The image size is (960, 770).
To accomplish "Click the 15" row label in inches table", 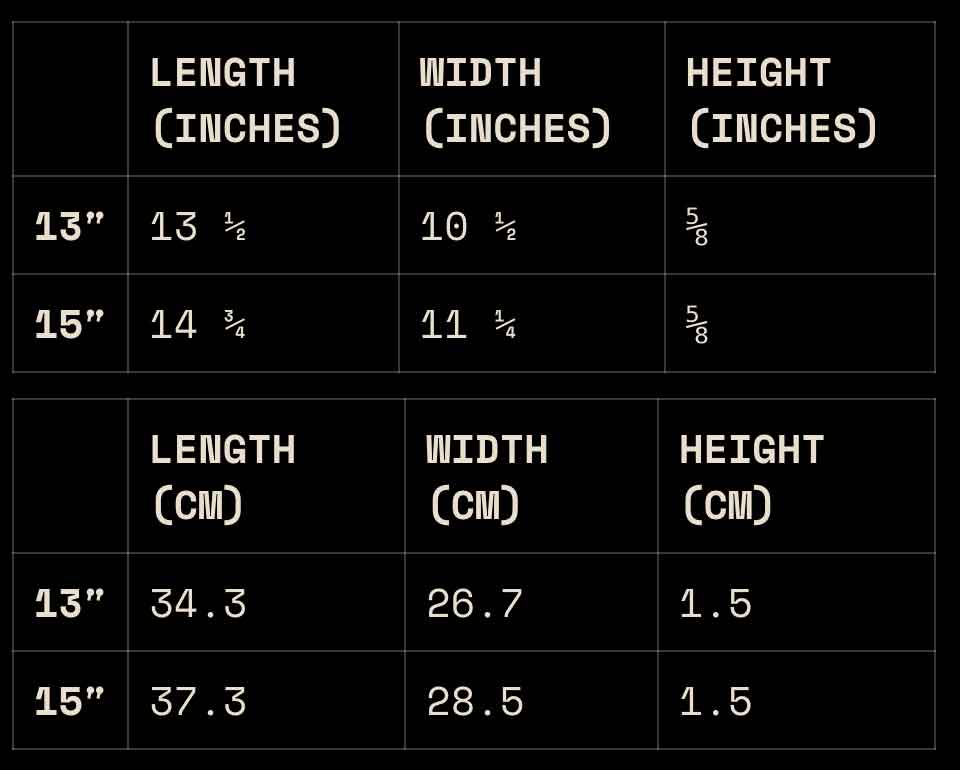I will point(70,325).
